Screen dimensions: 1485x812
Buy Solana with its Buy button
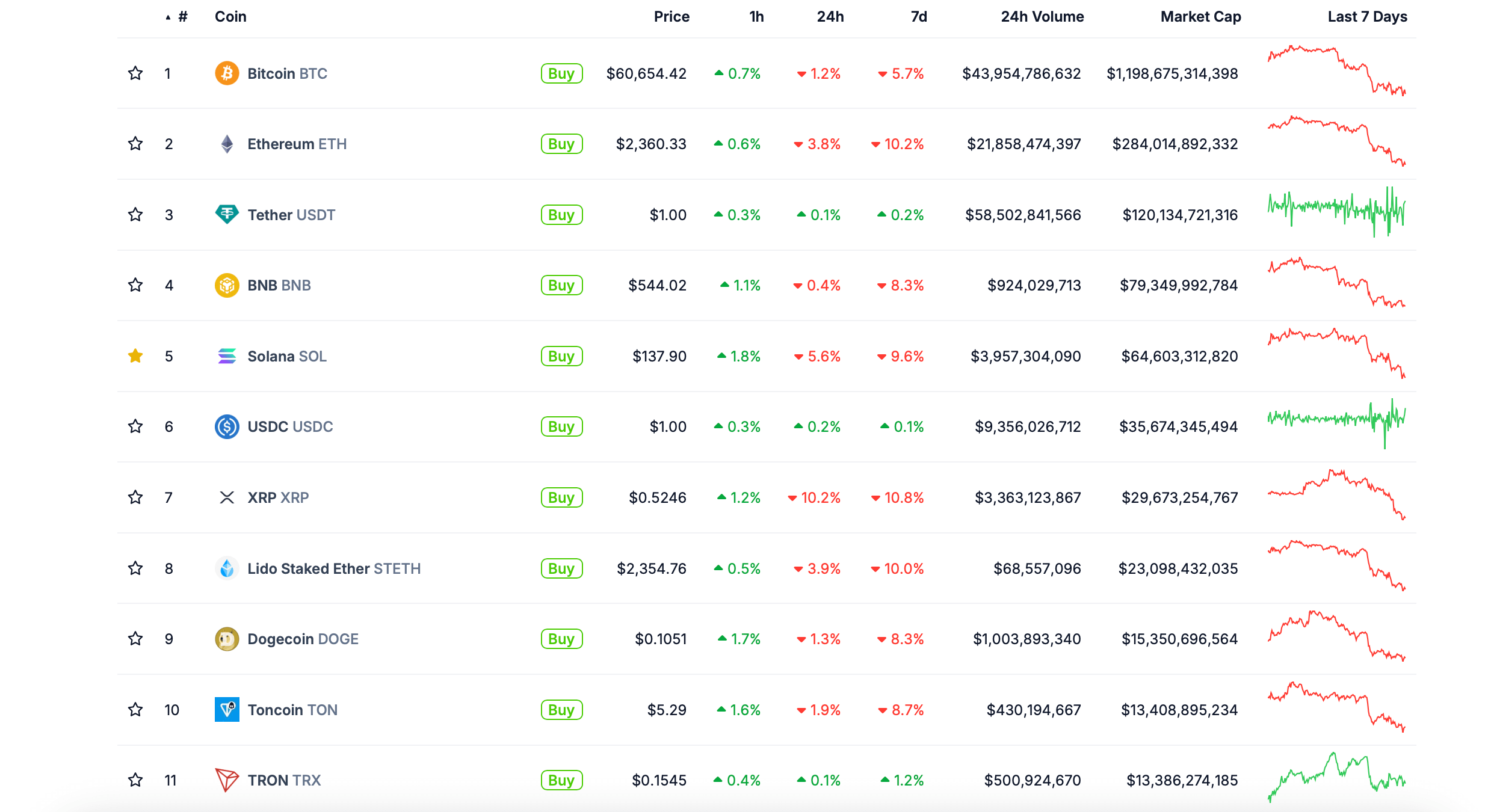pos(561,356)
